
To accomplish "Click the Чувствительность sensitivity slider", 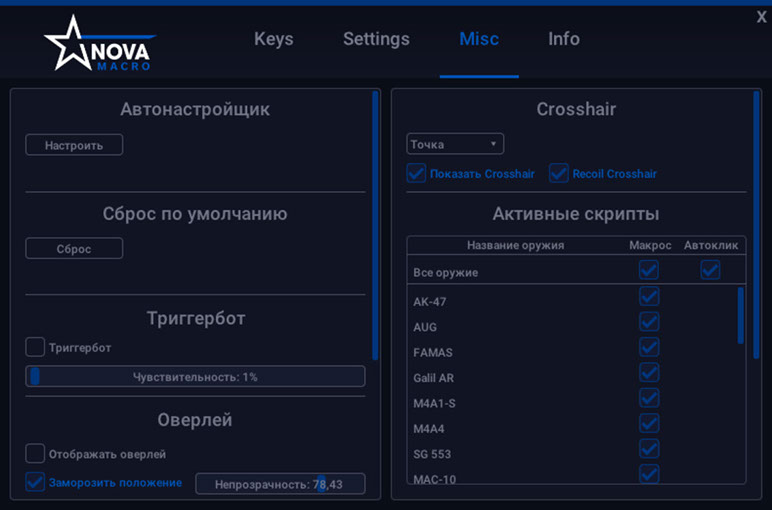I will tap(195, 377).
